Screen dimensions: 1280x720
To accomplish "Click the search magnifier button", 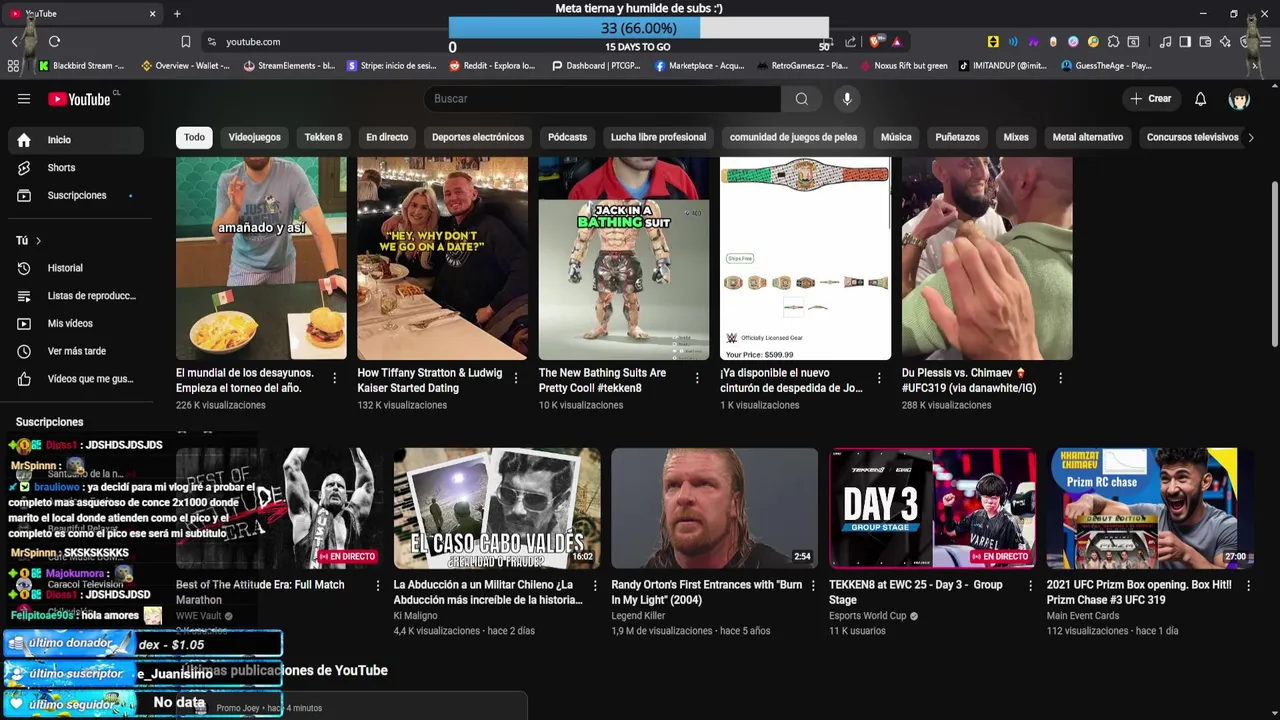I will click(801, 99).
